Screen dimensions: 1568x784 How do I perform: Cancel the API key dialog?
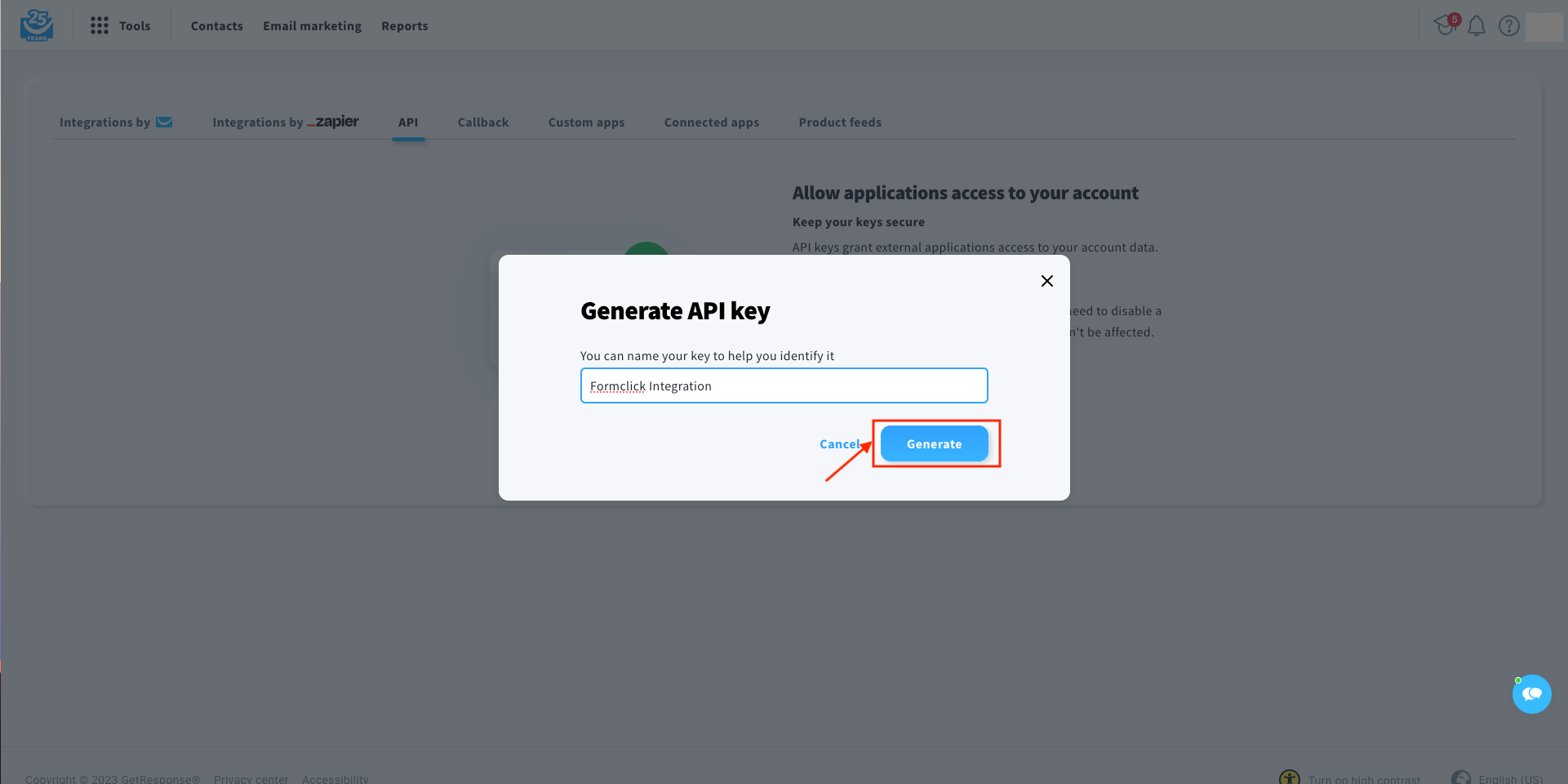840,444
